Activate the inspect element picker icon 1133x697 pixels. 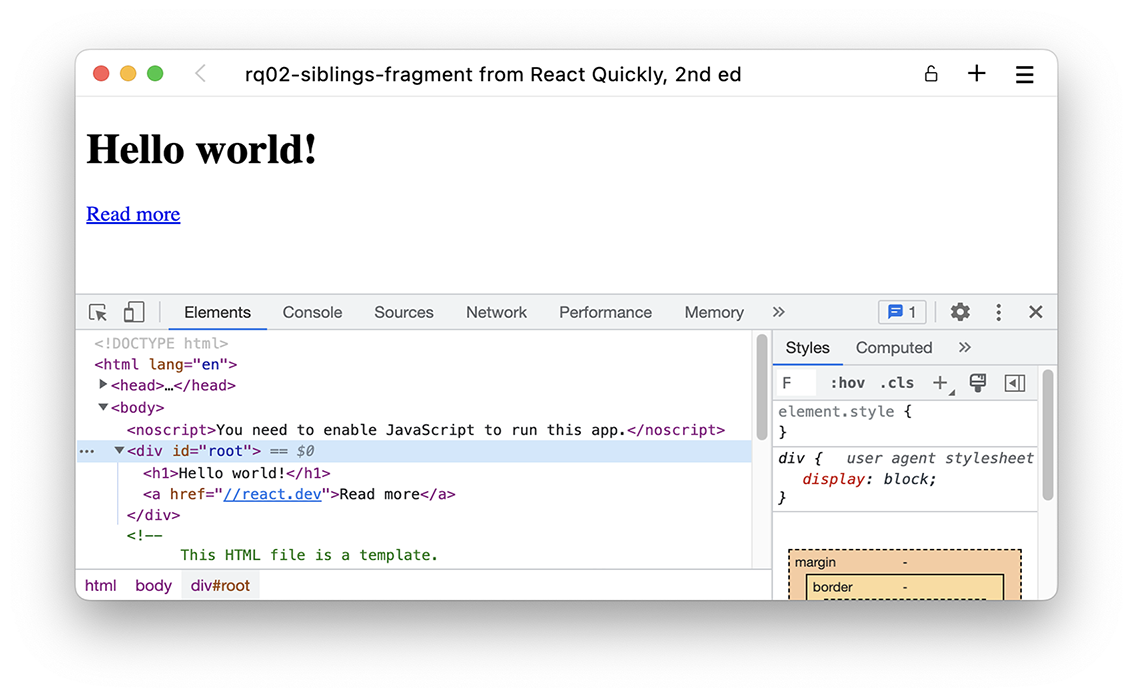98,312
